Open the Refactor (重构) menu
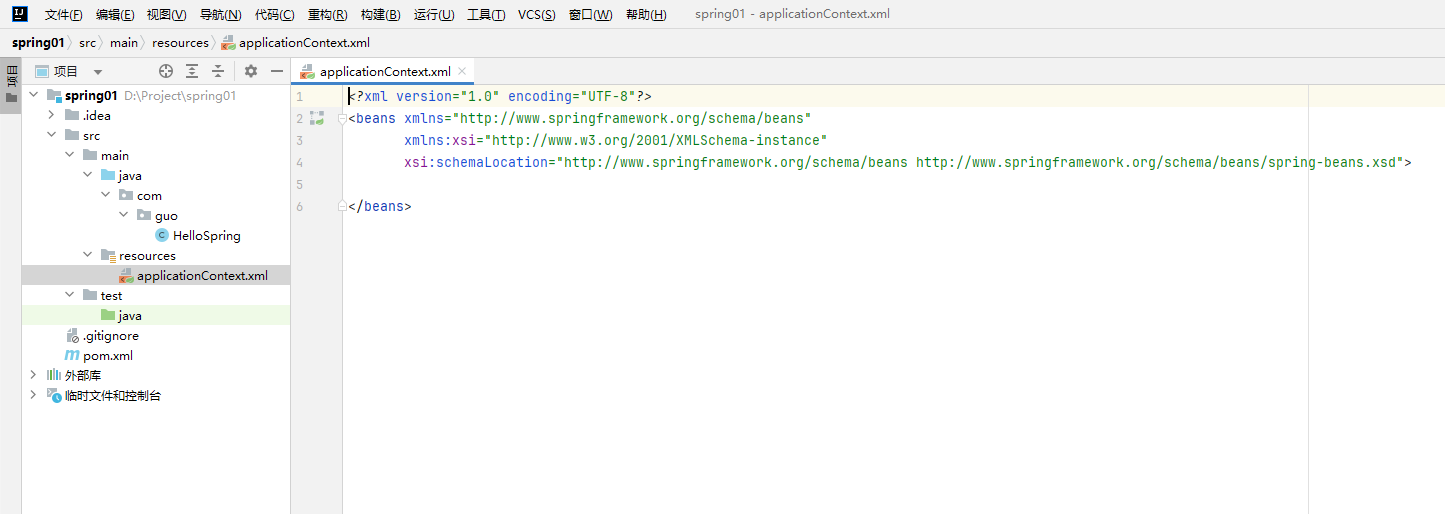 click(x=327, y=15)
